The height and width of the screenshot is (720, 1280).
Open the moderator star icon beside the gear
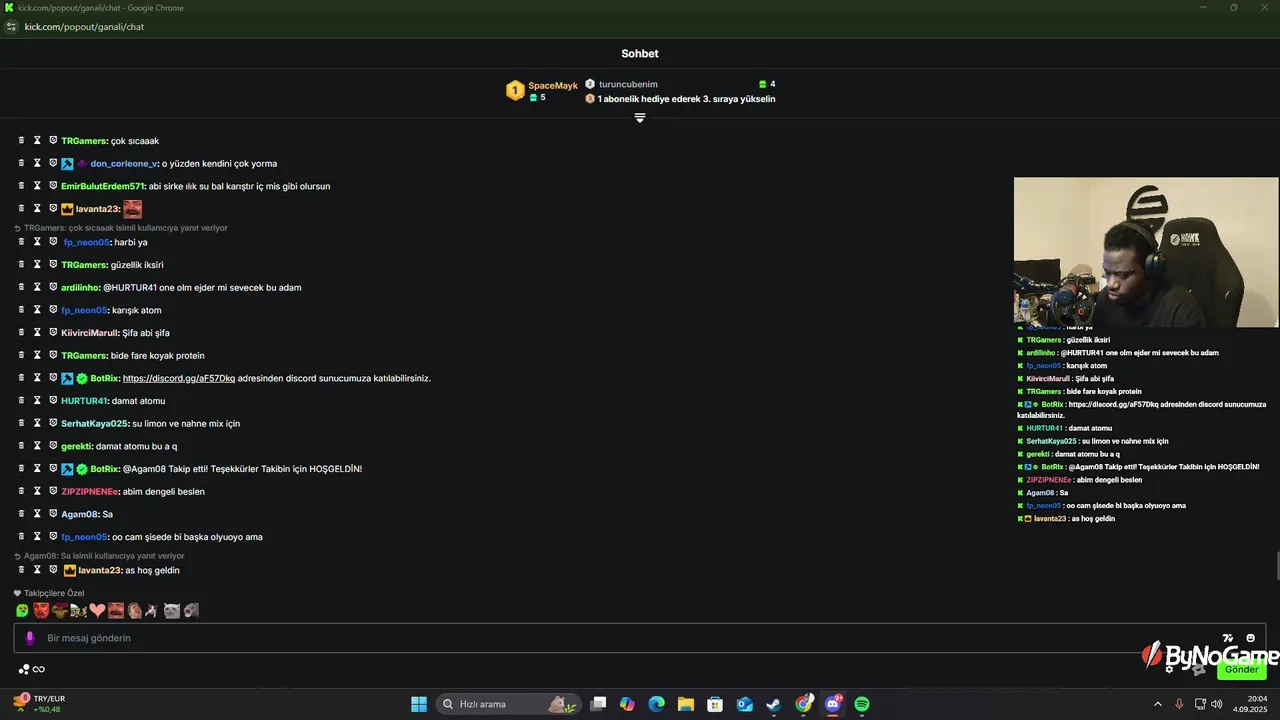coord(1197,669)
